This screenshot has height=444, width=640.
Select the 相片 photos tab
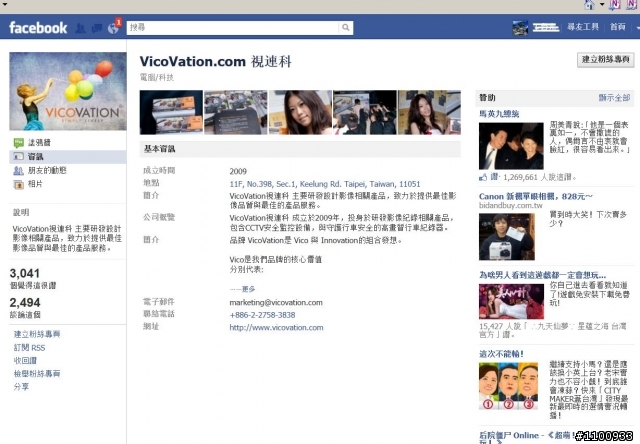[x=35, y=184]
